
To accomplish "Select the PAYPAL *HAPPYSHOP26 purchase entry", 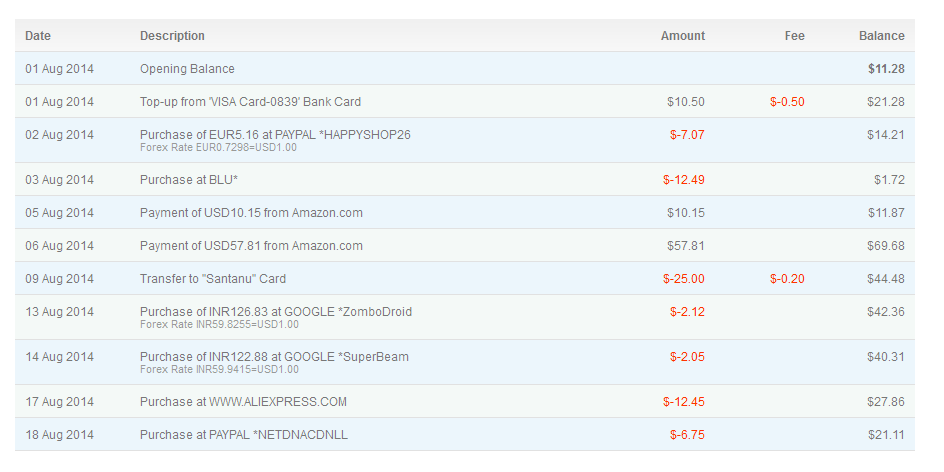I will click(x=275, y=134).
